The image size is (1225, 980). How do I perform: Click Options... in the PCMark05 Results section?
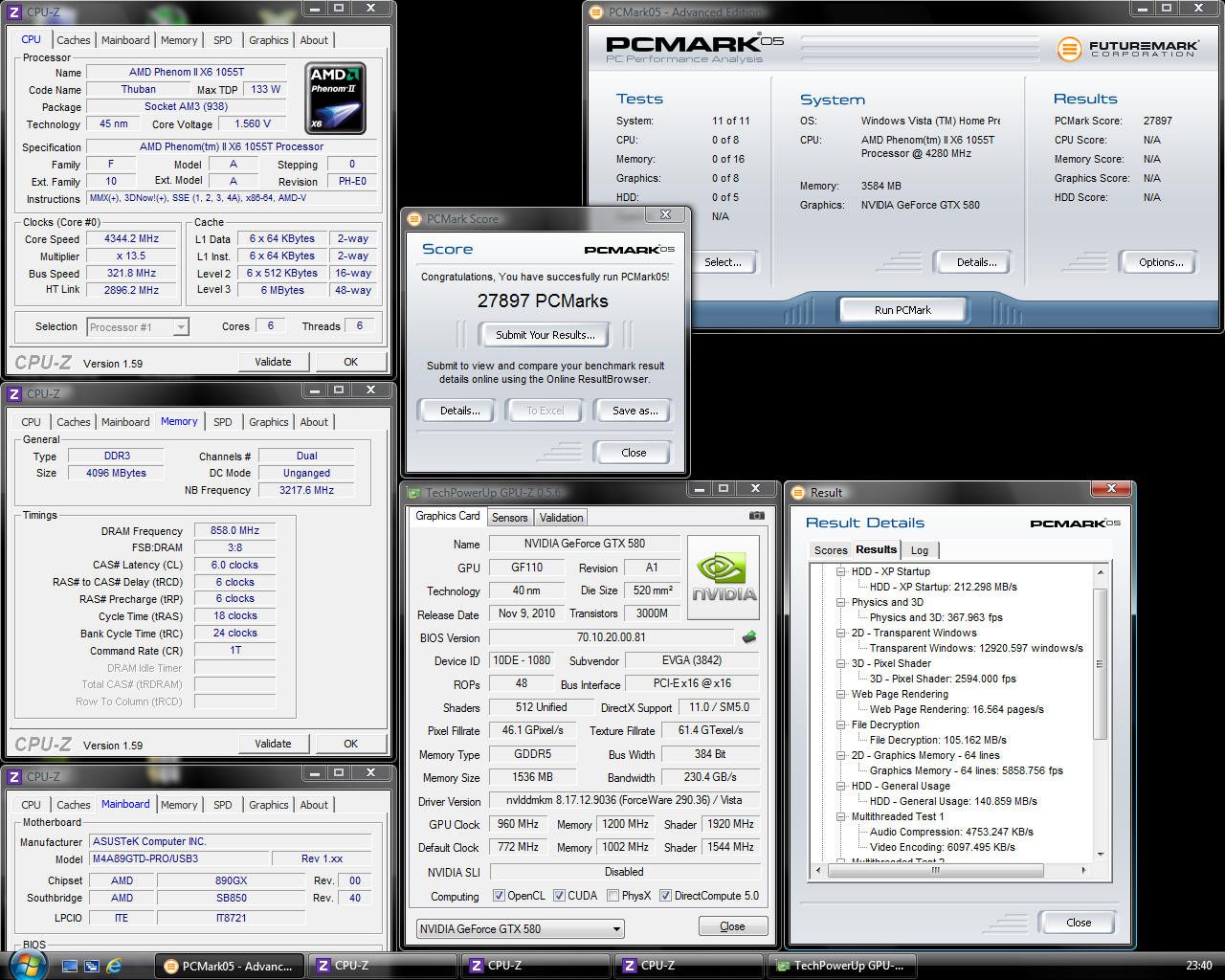pyautogui.click(x=1161, y=262)
